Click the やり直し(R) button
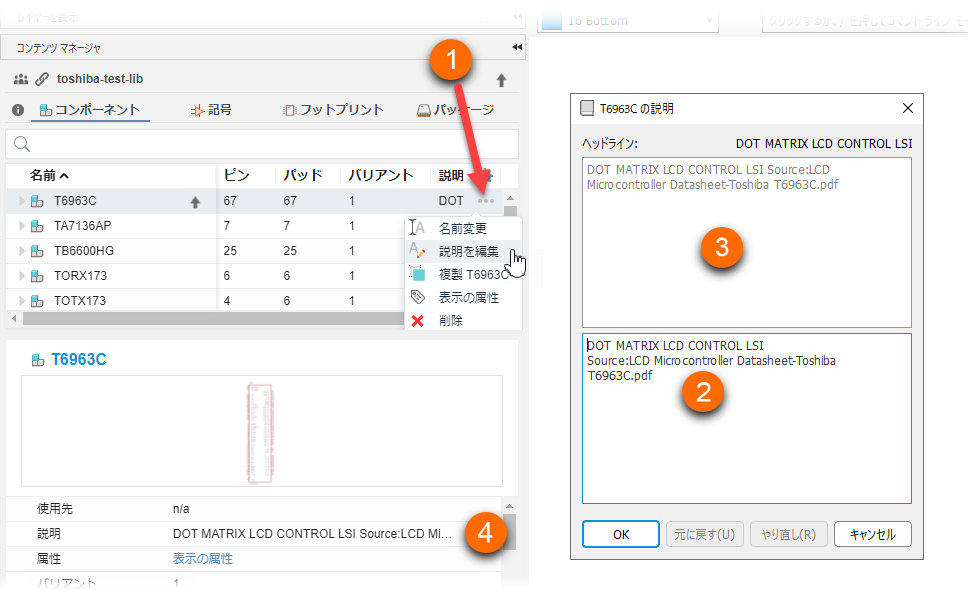The image size is (968, 590). coord(788,534)
